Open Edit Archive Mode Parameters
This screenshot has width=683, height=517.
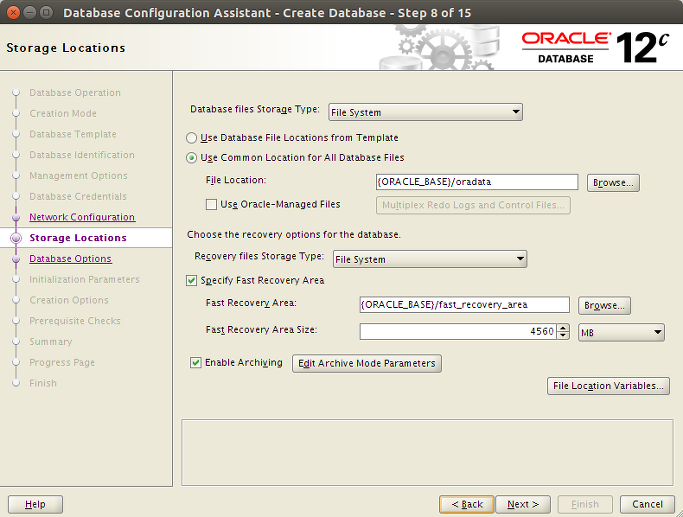point(367,363)
